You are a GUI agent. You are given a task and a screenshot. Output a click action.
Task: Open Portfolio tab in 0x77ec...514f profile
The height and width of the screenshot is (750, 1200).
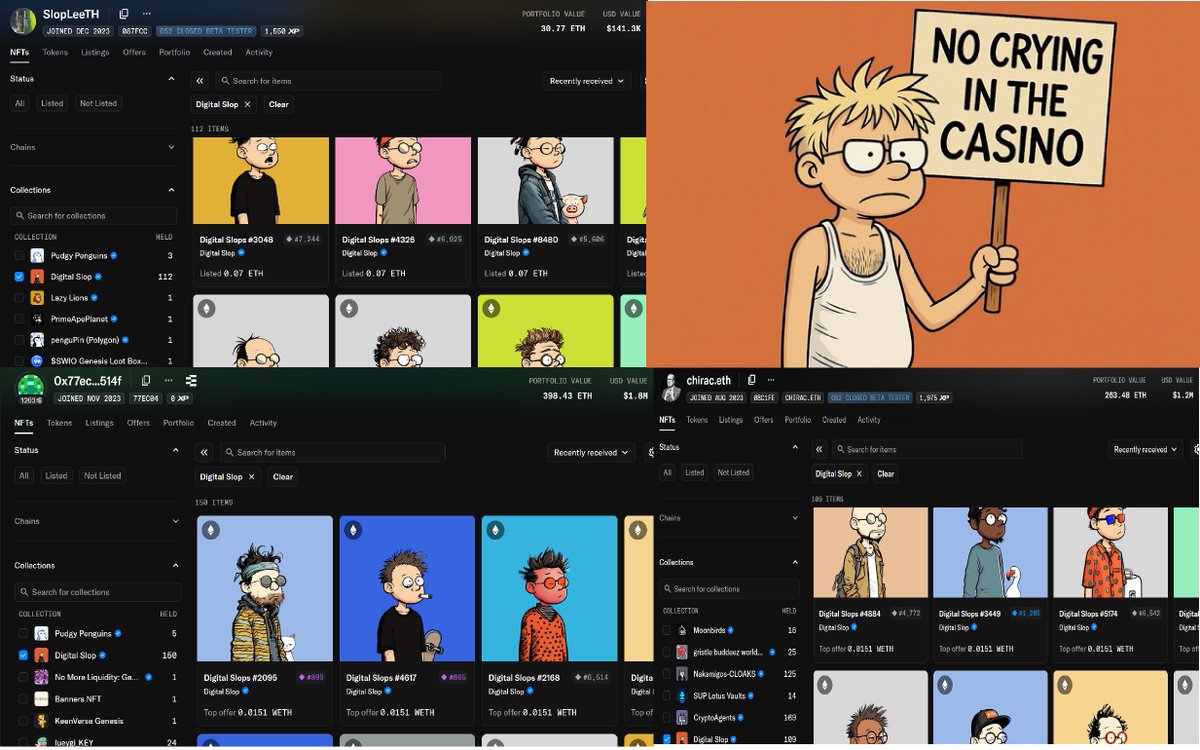click(x=179, y=423)
